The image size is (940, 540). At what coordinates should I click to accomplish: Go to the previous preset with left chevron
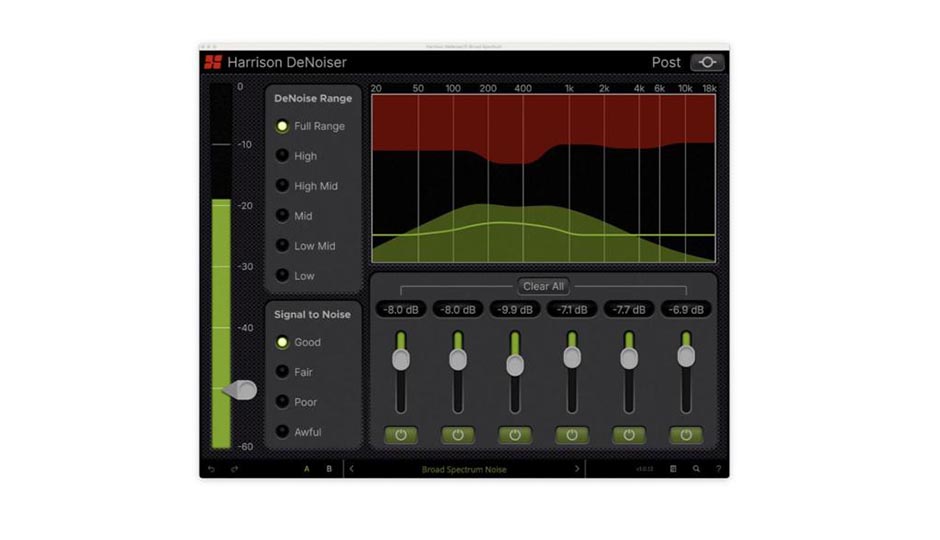pyautogui.click(x=352, y=469)
